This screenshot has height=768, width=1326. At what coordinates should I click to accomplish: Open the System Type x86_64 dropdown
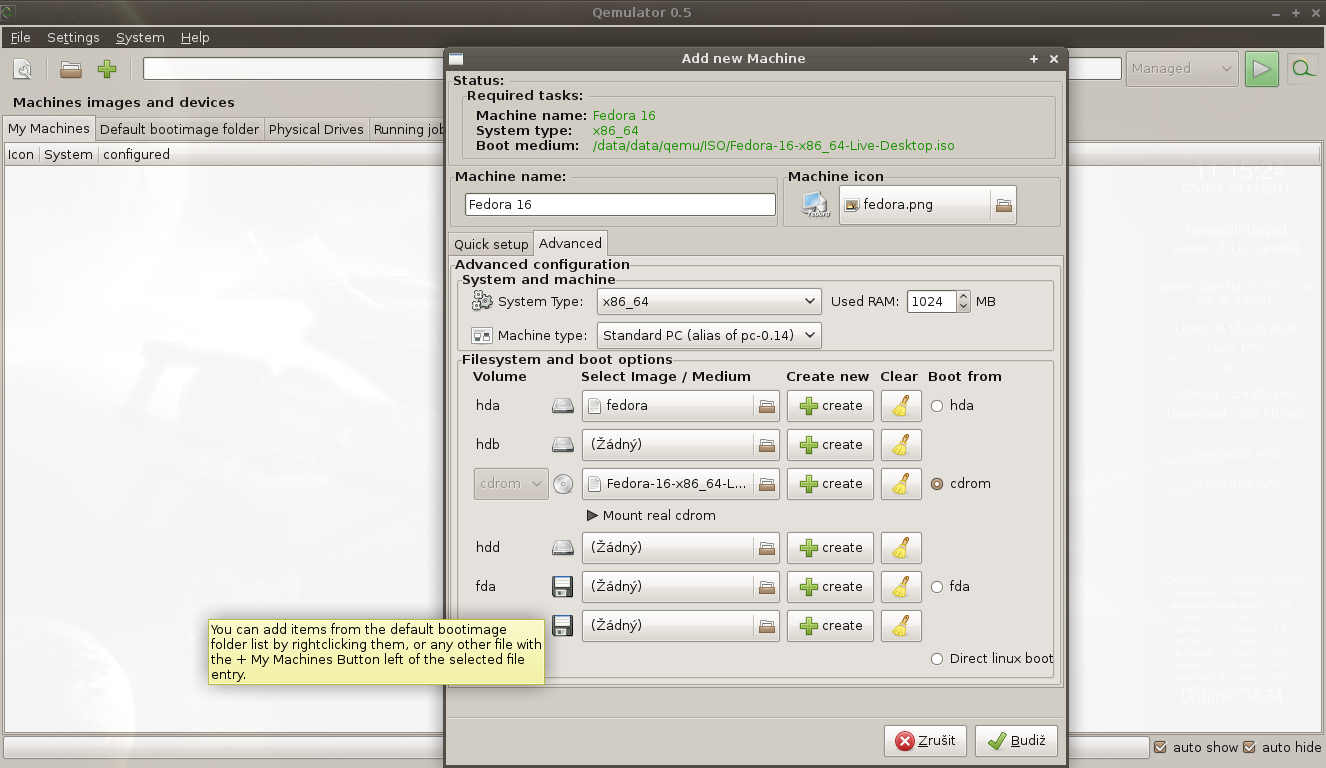pyautogui.click(x=709, y=301)
